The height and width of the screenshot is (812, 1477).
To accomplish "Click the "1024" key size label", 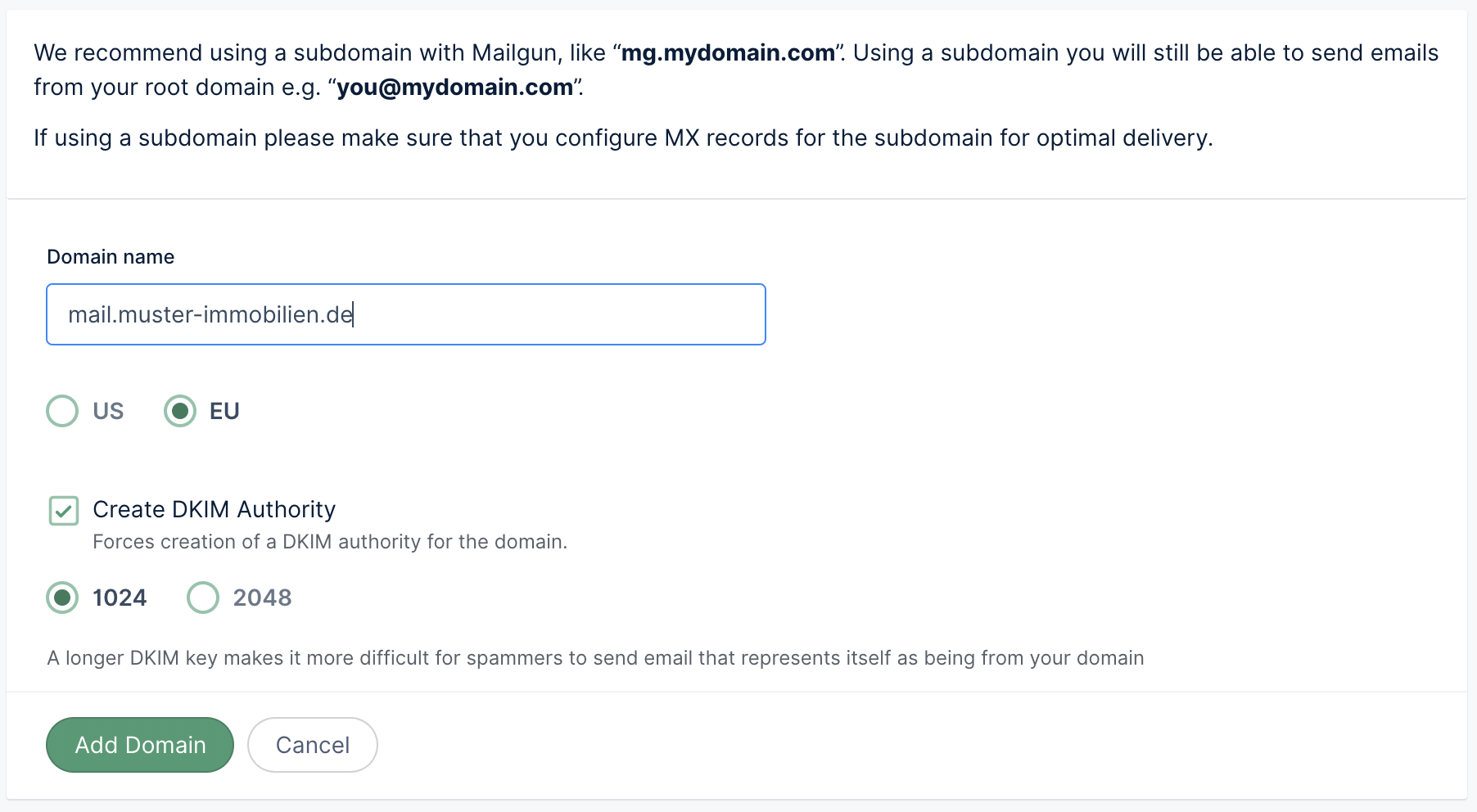I will 120,598.
